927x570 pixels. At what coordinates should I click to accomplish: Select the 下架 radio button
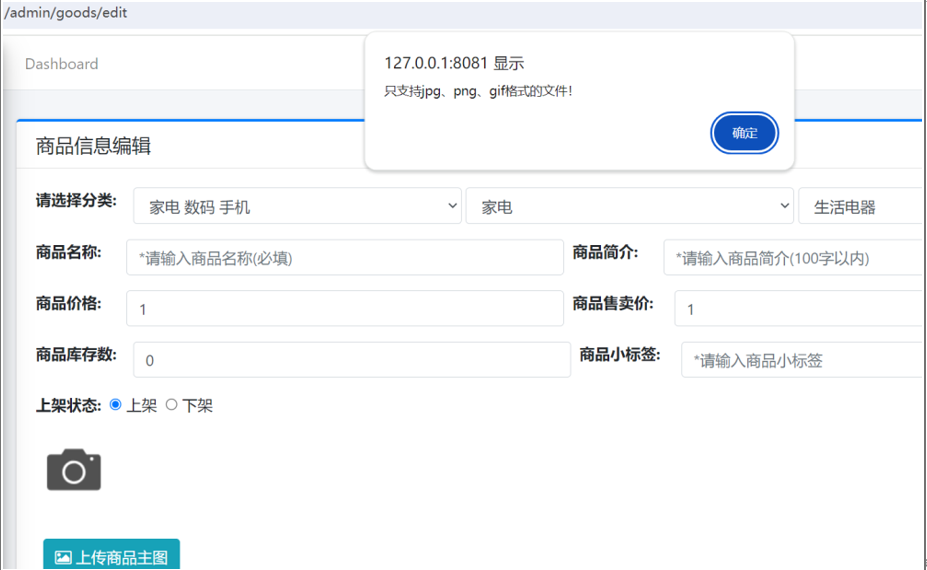coord(171,405)
